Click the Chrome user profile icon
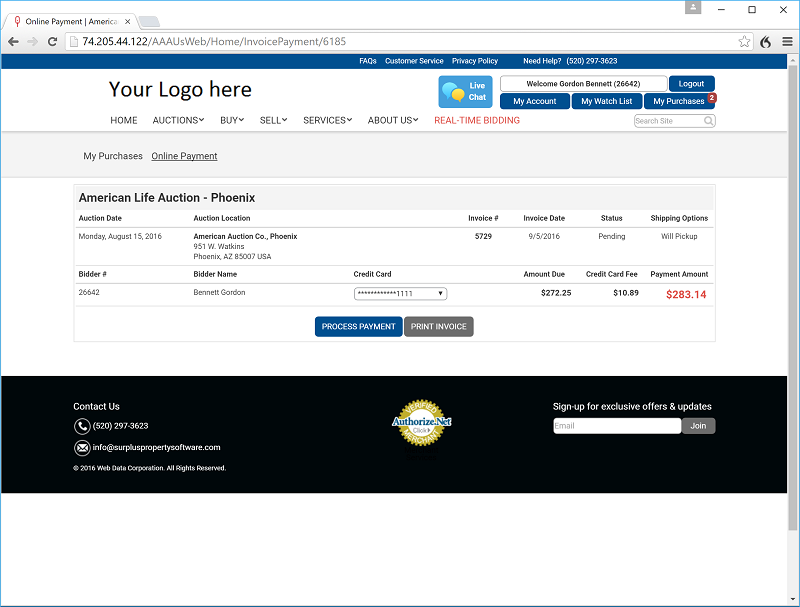Image resolution: width=800 pixels, height=607 pixels. (693, 8)
